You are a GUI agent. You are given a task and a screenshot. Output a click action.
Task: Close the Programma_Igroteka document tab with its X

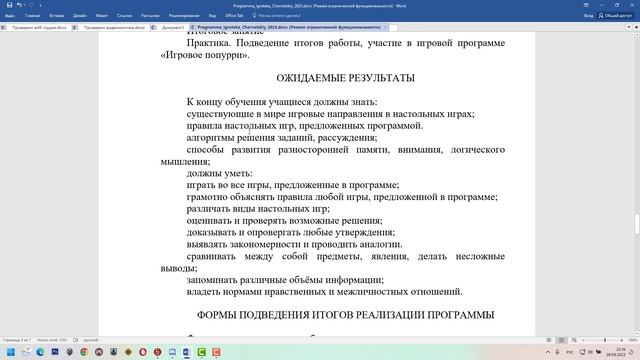point(385,27)
